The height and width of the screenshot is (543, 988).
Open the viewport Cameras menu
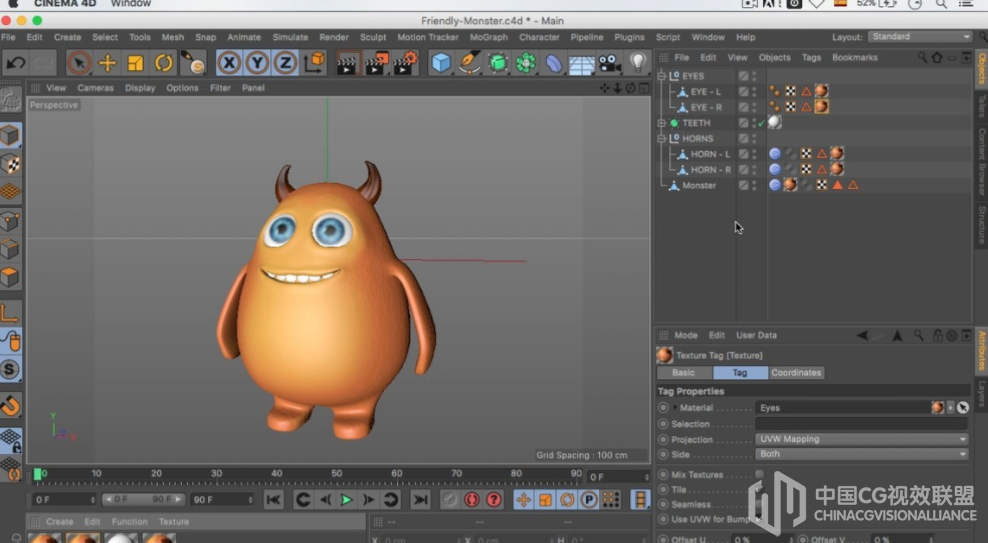pos(95,88)
